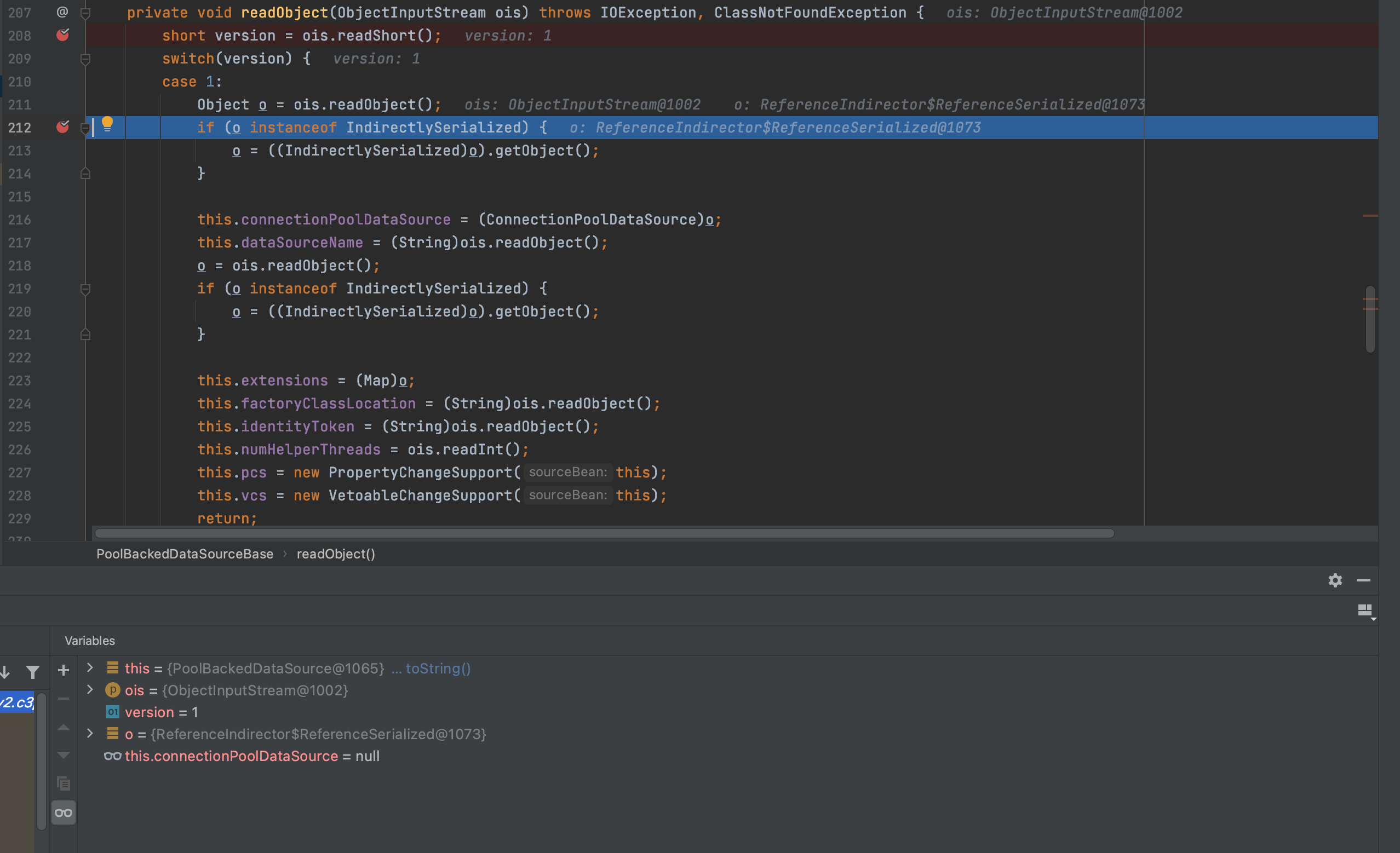Collapse the switch block fold at line 209
Image resolution: width=1400 pixels, height=853 pixels.
[x=85, y=59]
